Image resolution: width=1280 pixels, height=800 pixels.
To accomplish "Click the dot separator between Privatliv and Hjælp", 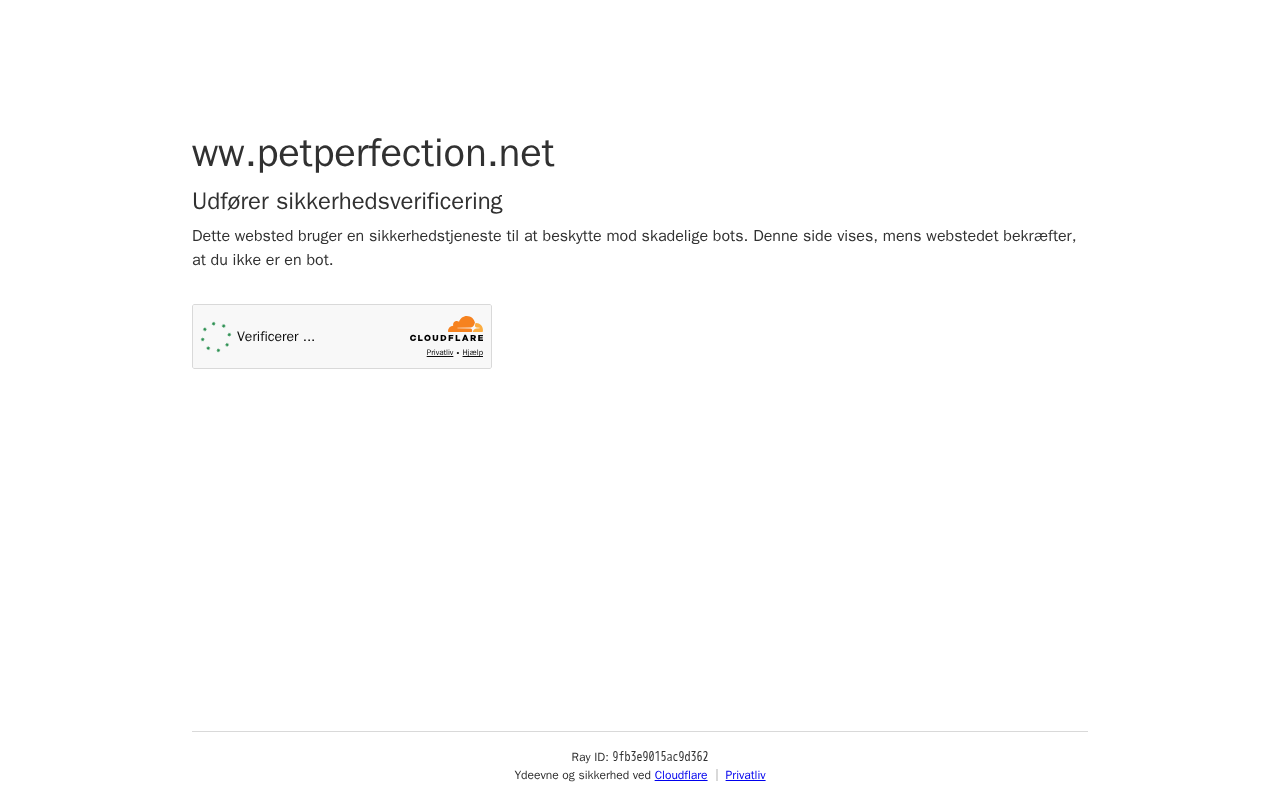I will [458, 353].
